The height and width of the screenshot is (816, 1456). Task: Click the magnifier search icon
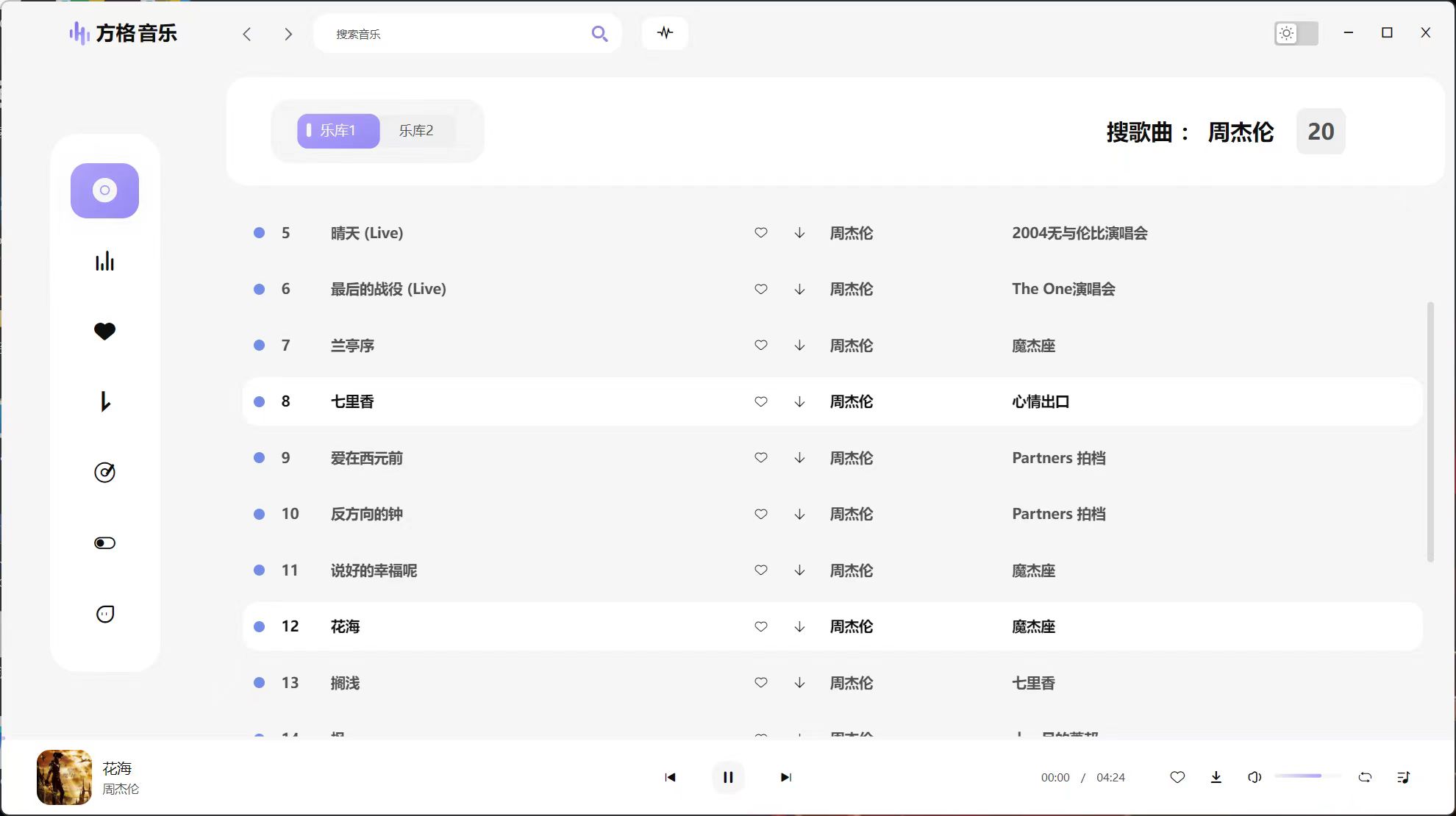(x=599, y=34)
